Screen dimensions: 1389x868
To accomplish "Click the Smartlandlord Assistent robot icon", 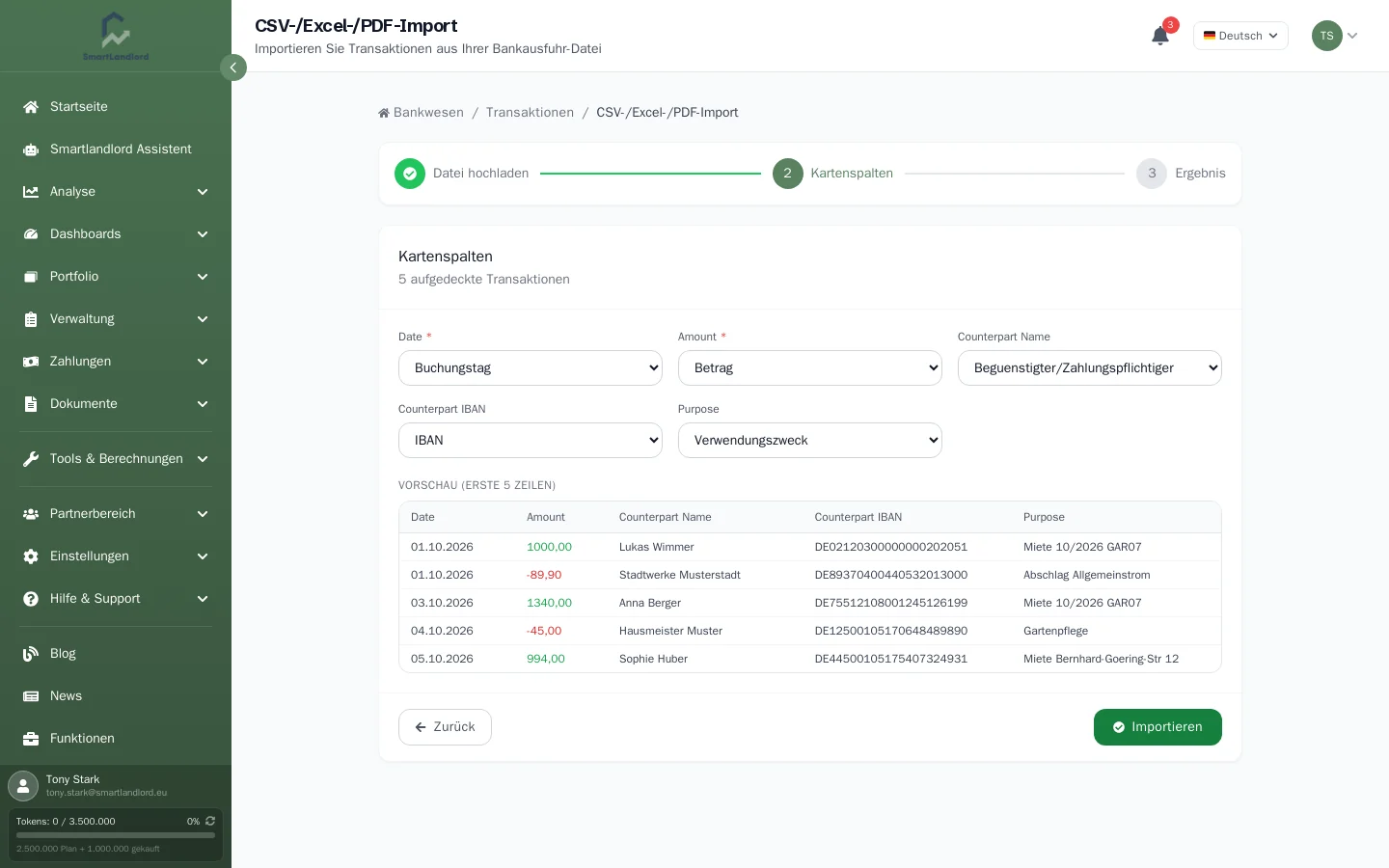I will coord(31,149).
